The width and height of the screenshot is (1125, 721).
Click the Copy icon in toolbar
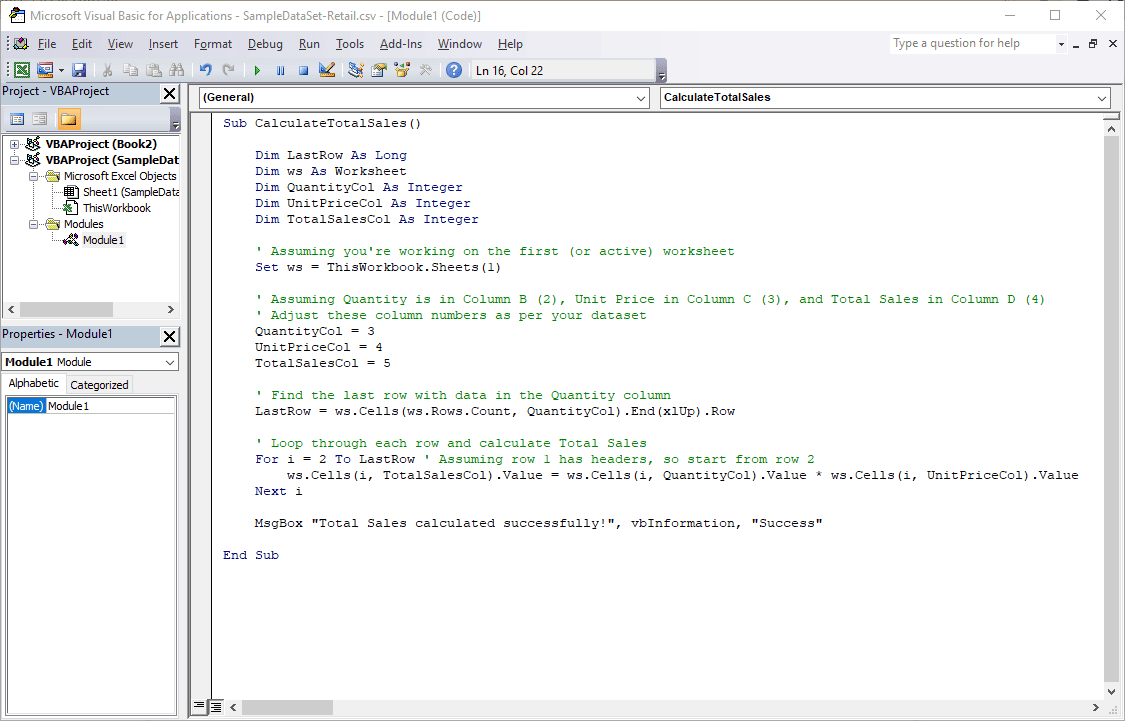tap(131, 70)
